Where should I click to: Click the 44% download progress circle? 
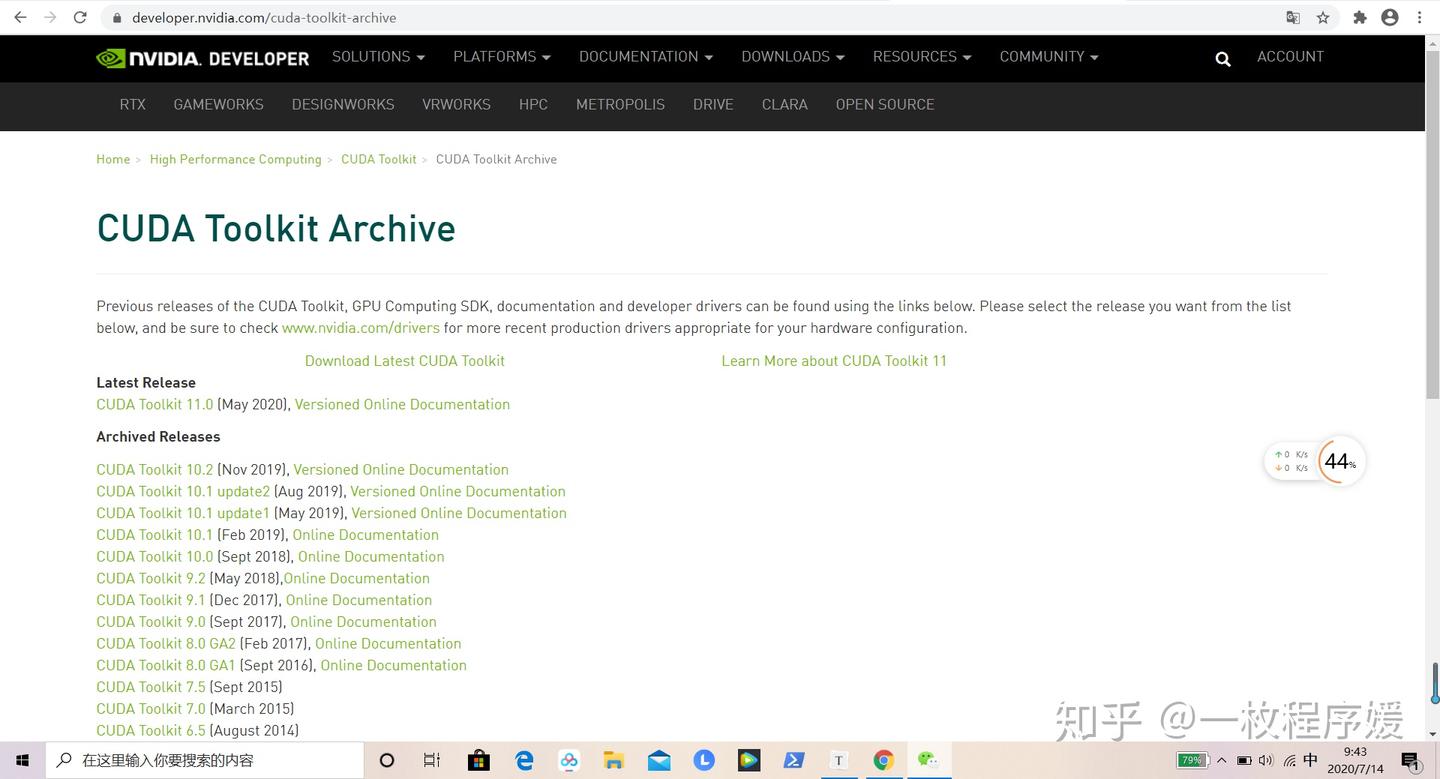pos(1339,461)
